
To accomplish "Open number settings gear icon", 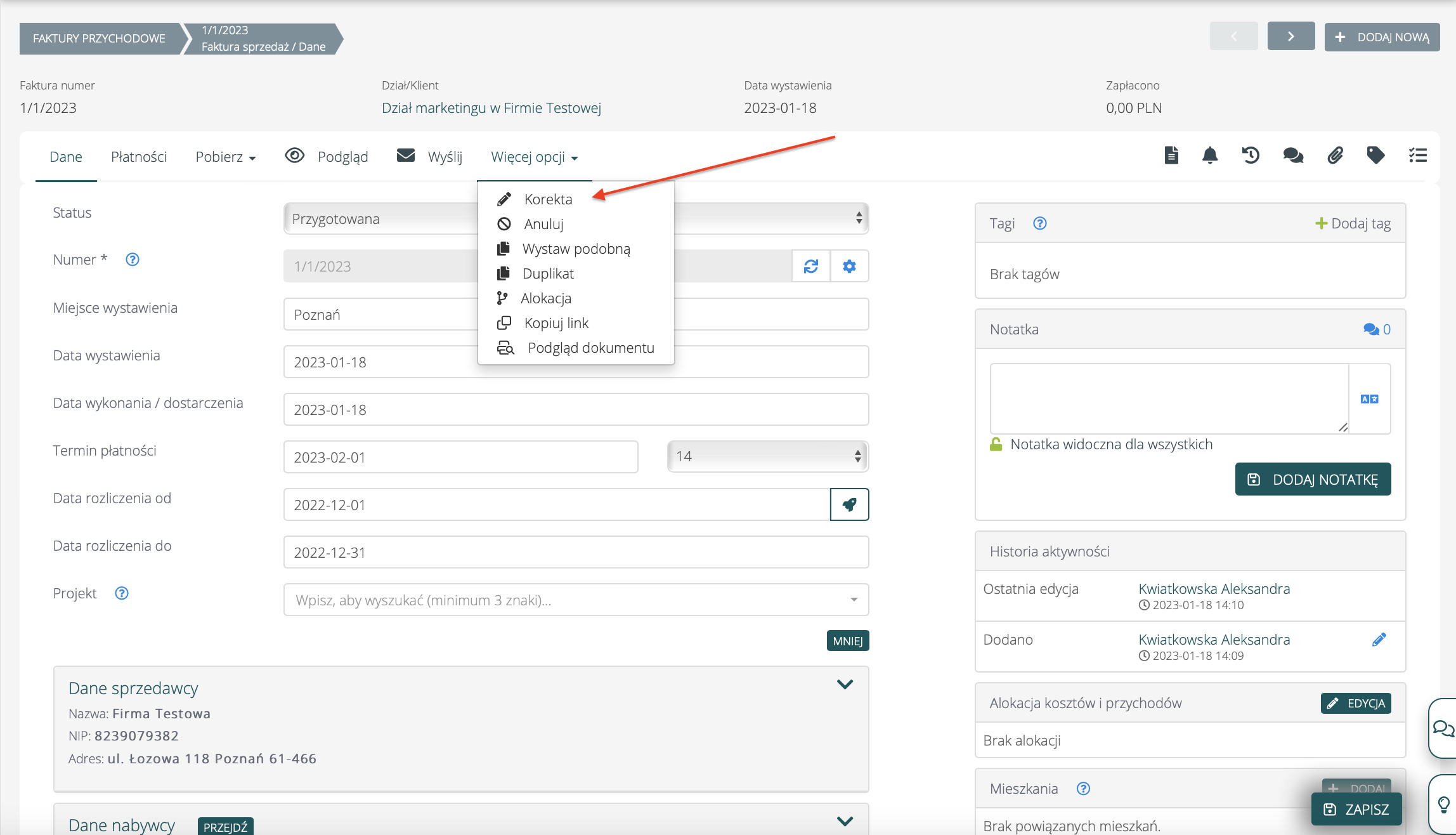I will tap(849, 266).
